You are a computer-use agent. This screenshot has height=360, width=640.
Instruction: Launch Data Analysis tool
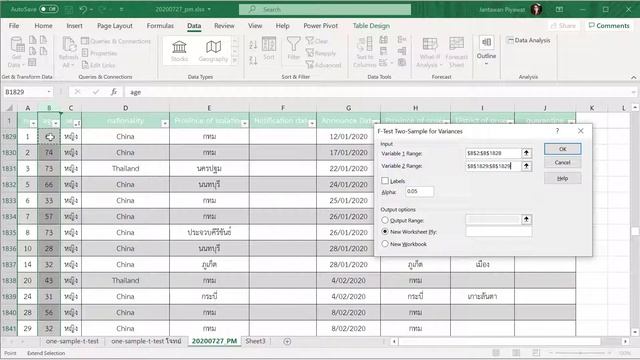(529, 40)
